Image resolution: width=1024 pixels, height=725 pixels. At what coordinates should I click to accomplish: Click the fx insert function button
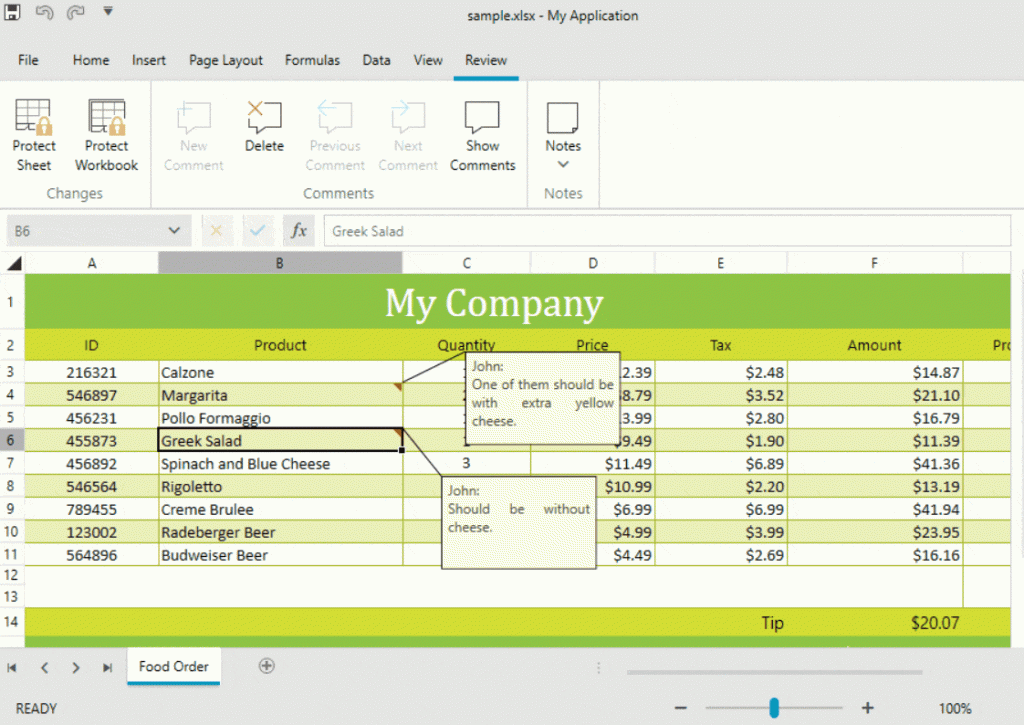[x=298, y=231]
